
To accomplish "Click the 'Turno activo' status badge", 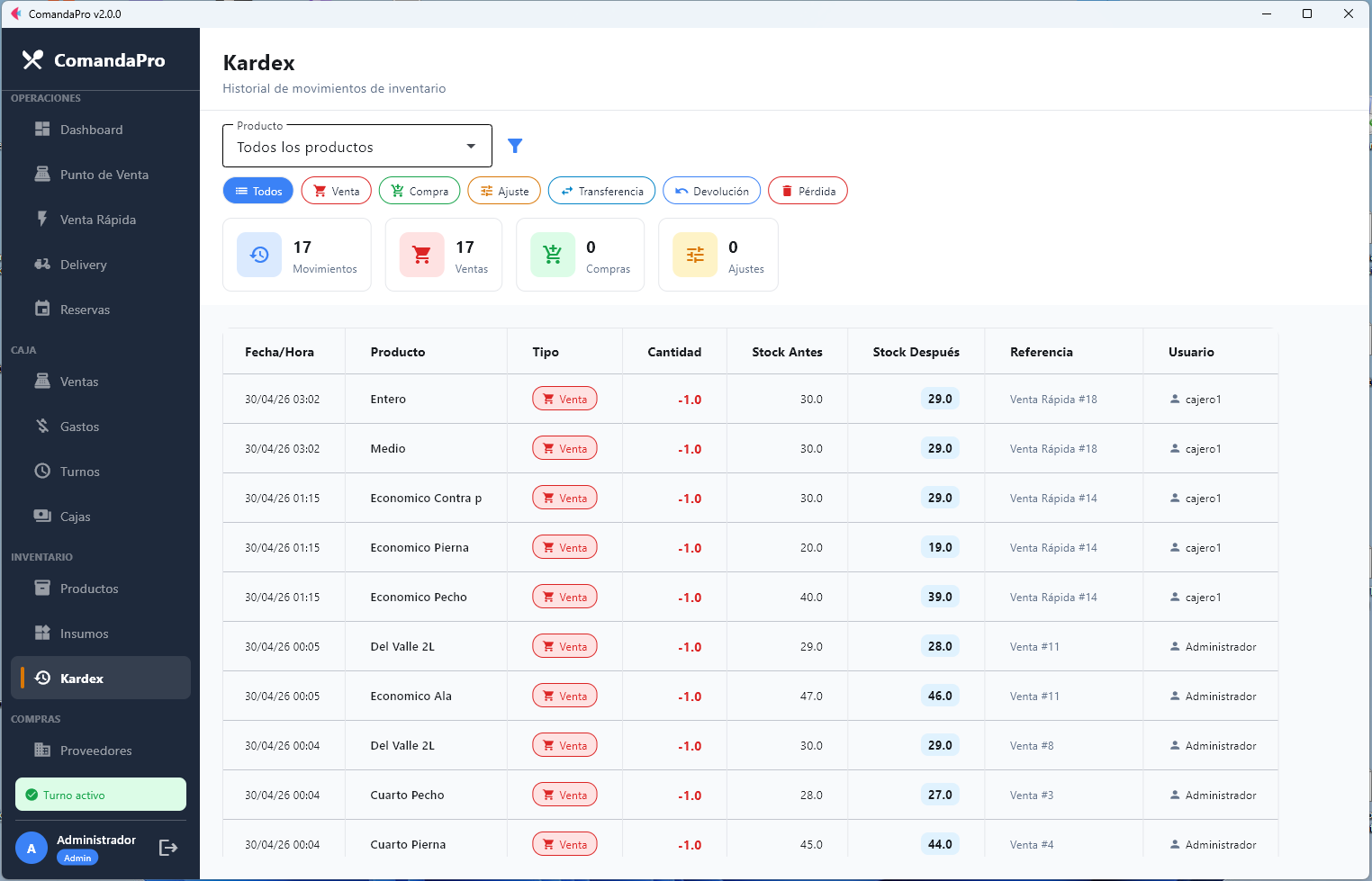I will point(101,795).
